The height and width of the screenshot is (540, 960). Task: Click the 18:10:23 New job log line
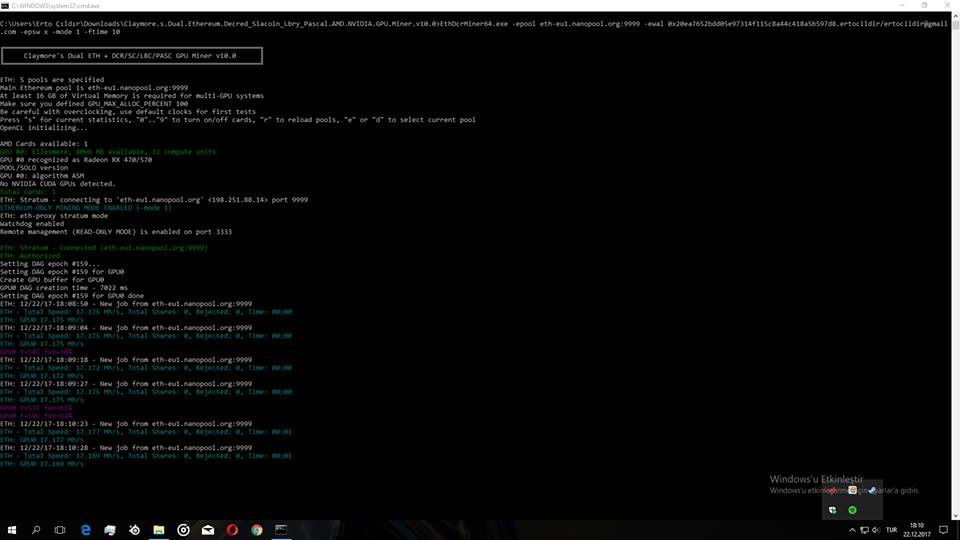126,424
